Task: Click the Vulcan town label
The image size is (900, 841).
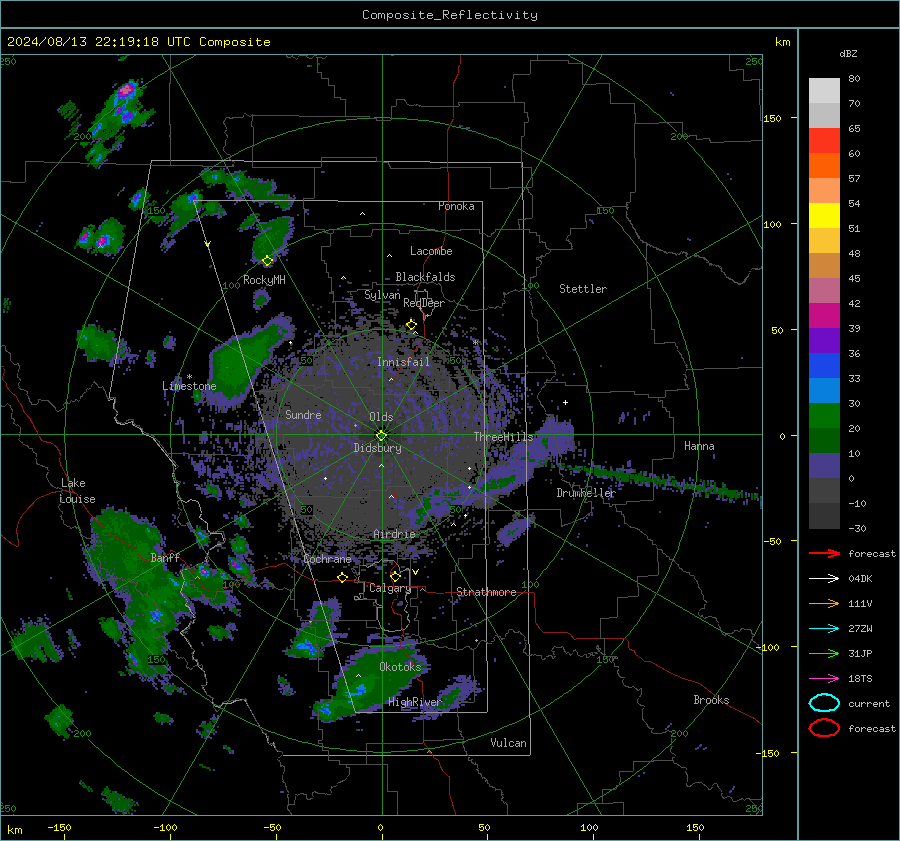Action: (x=509, y=743)
